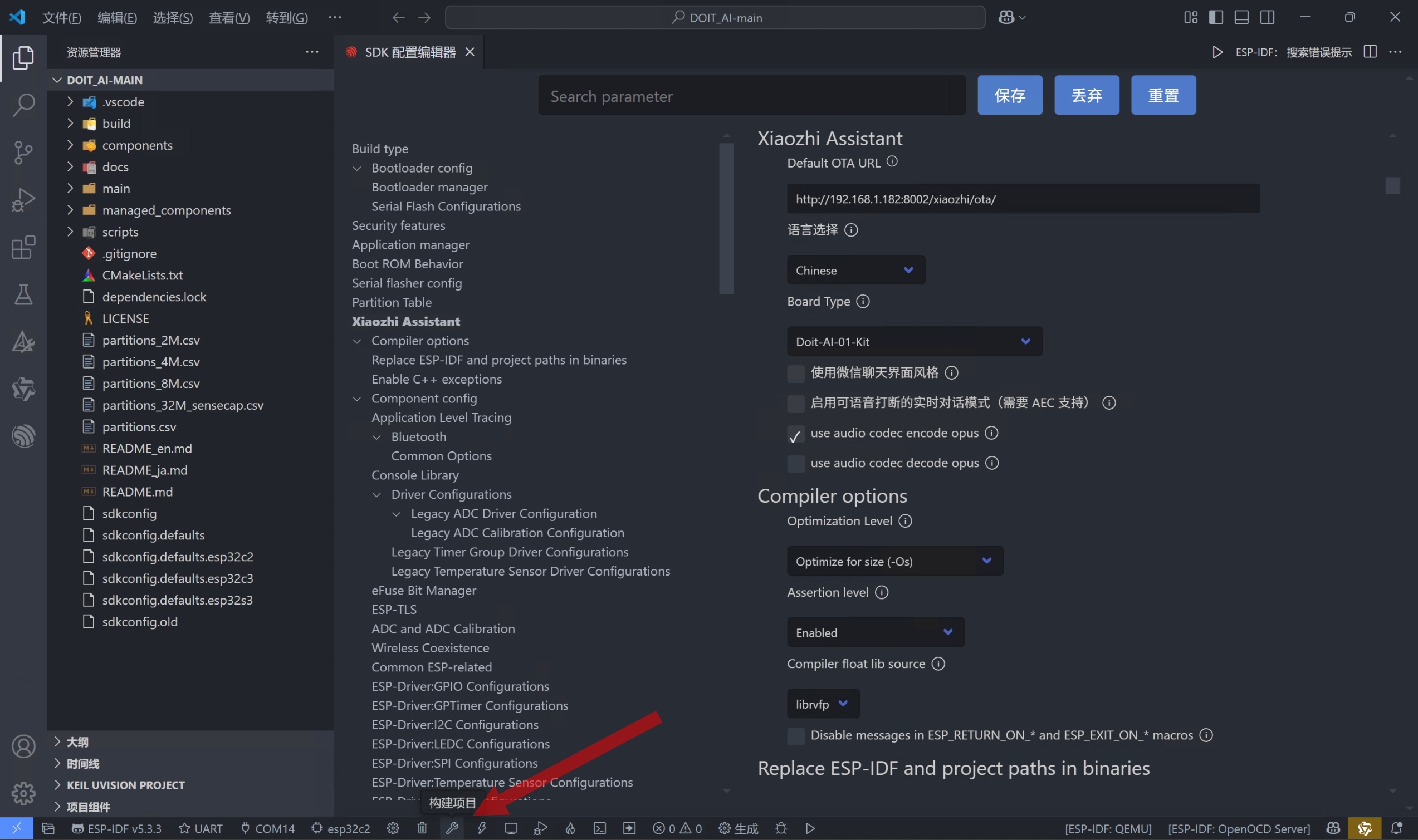Open the monitor device icon in status bar

point(511,828)
